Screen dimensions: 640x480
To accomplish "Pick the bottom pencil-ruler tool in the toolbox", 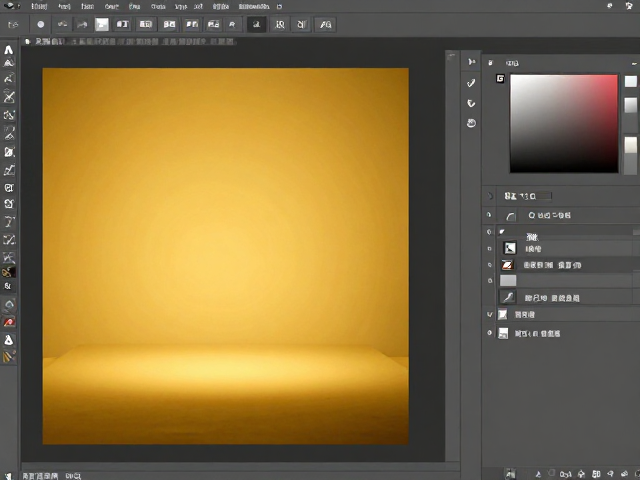I will pyautogui.click(x=9, y=357).
